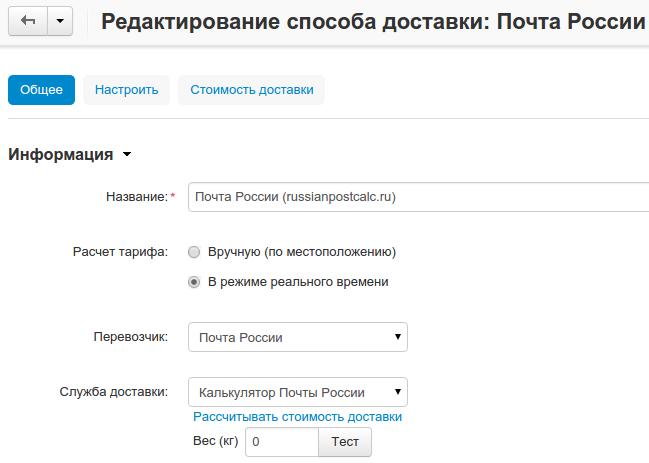This screenshot has width=649, height=463.
Task: Focus the Вес (кг) input field
Action: click(x=282, y=442)
